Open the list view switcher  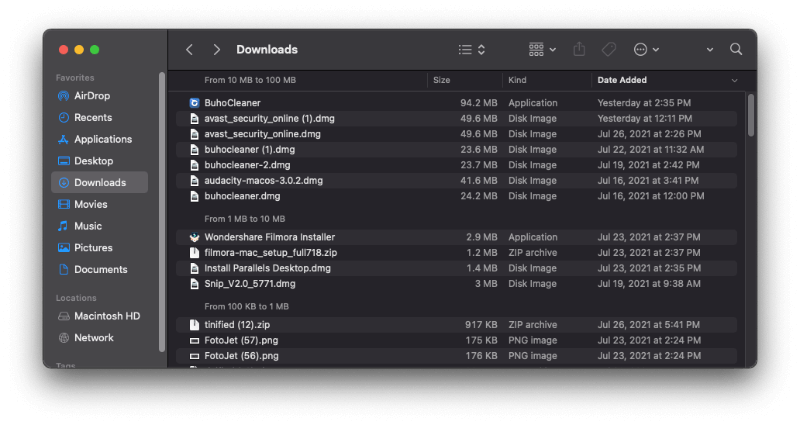[472, 49]
